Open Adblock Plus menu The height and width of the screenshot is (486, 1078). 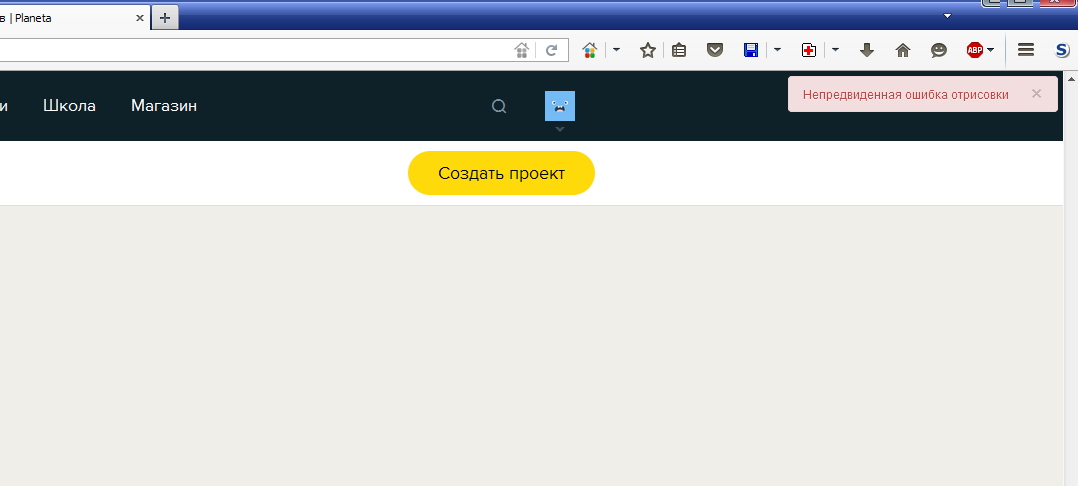tap(980, 49)
